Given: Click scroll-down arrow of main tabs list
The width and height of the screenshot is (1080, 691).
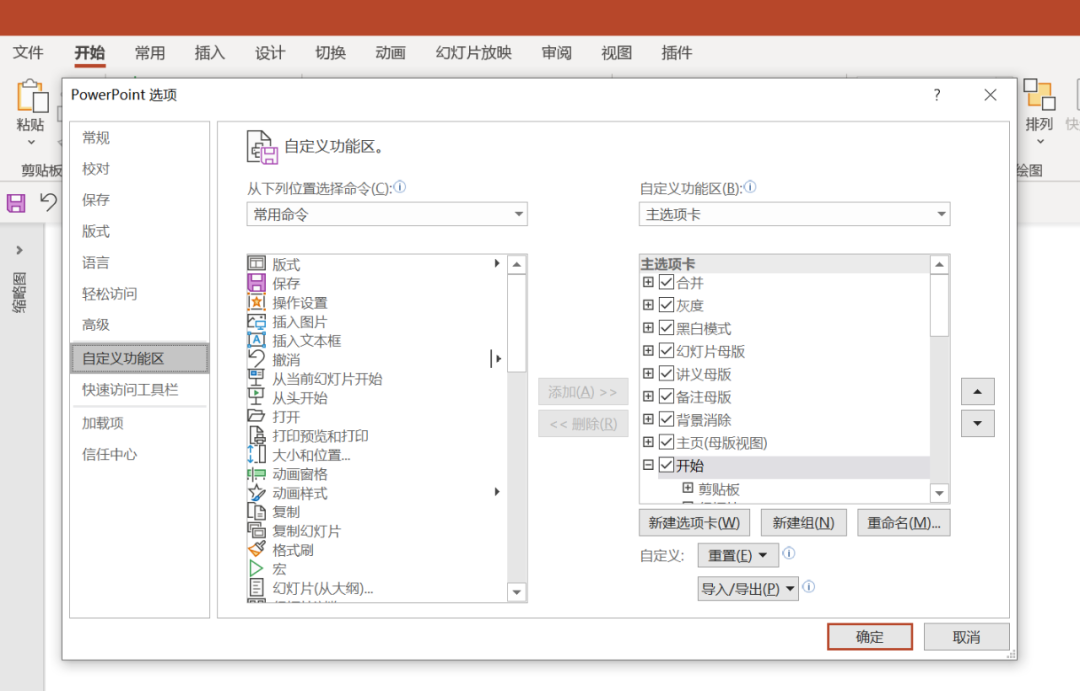Looking at the screenshot, I should pyautogui.click(x=939, y=493).
